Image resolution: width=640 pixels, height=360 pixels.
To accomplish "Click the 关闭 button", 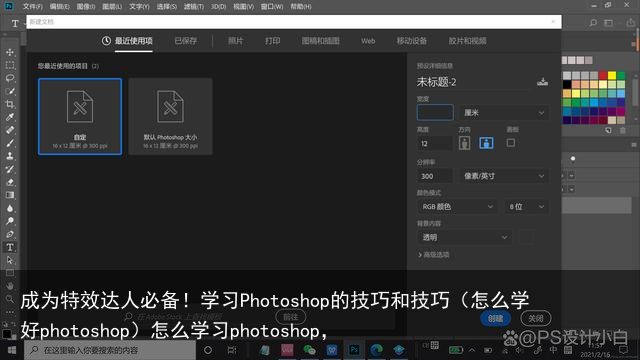I will coord(536,318).
